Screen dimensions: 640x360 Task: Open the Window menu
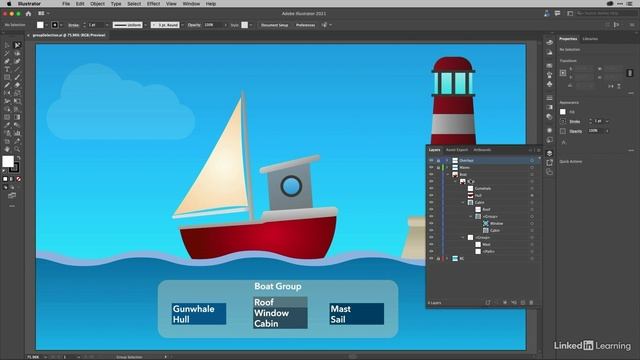pos(191,4)
